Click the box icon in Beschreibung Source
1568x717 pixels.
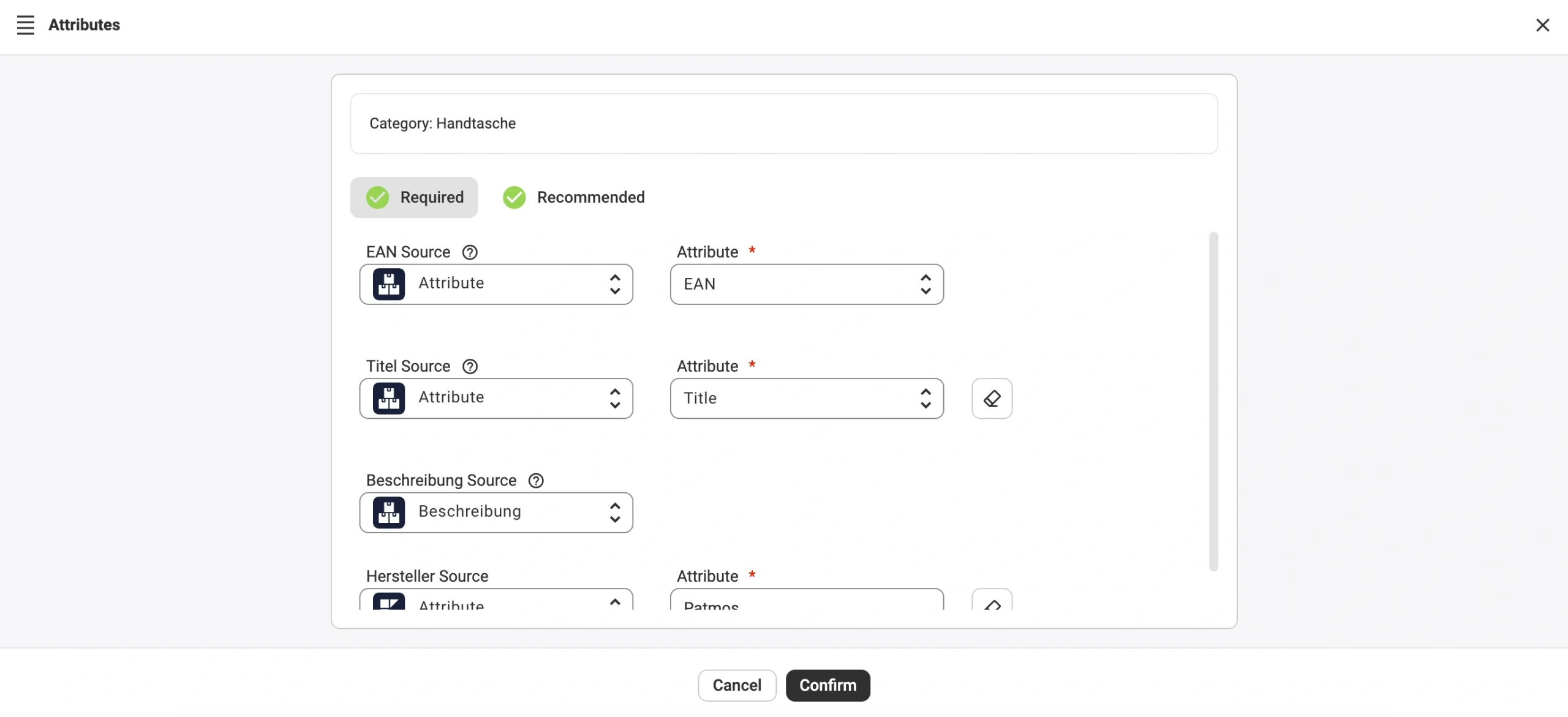pos(389,512)
